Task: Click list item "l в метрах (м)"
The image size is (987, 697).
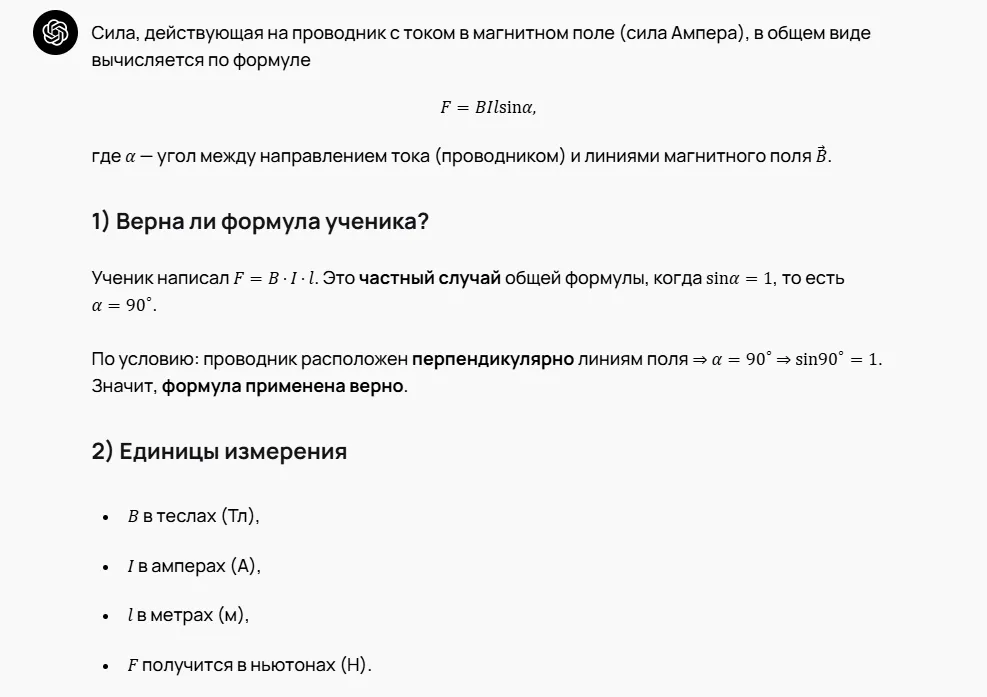Action: 188,615
